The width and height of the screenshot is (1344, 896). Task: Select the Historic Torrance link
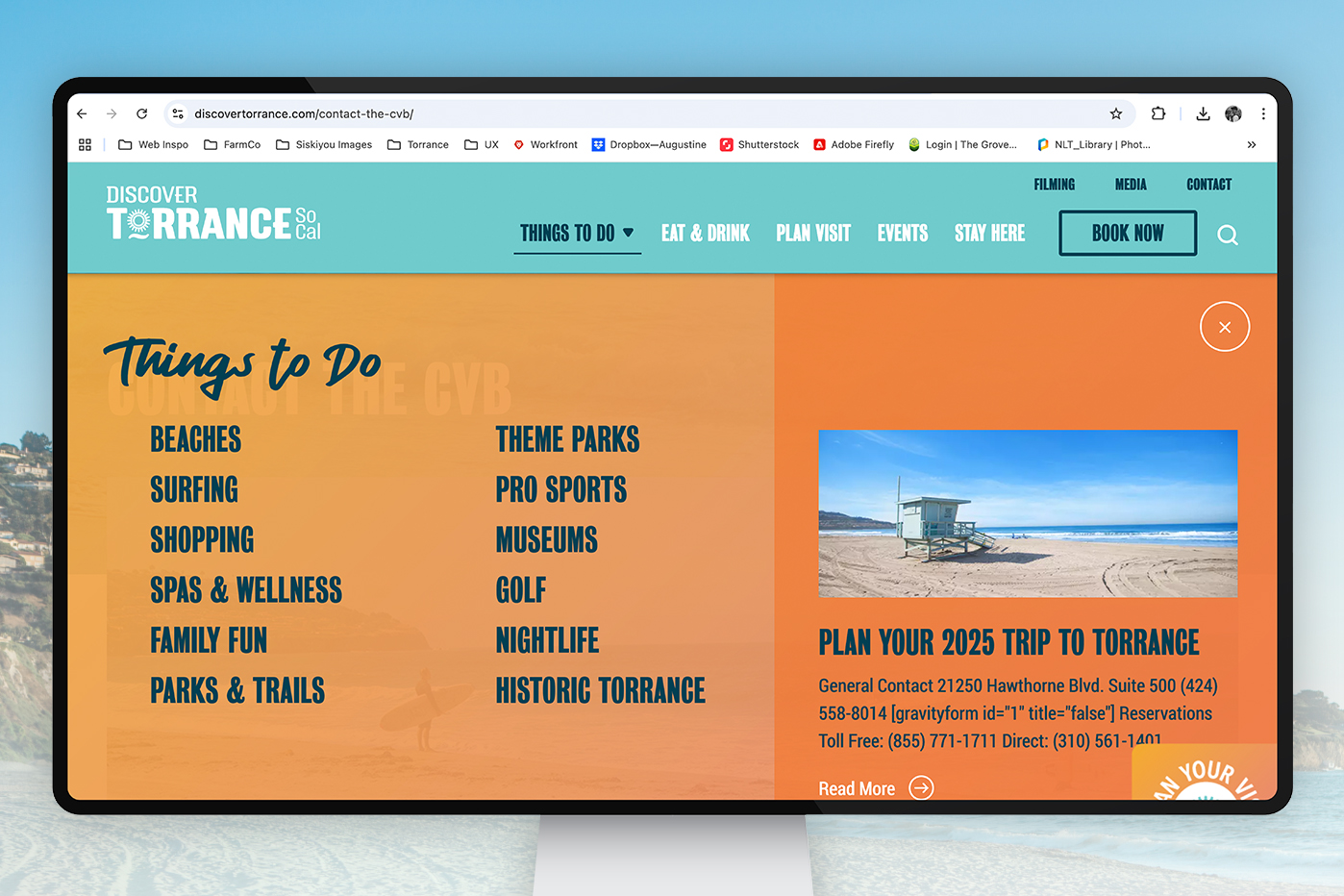(600, 690)
